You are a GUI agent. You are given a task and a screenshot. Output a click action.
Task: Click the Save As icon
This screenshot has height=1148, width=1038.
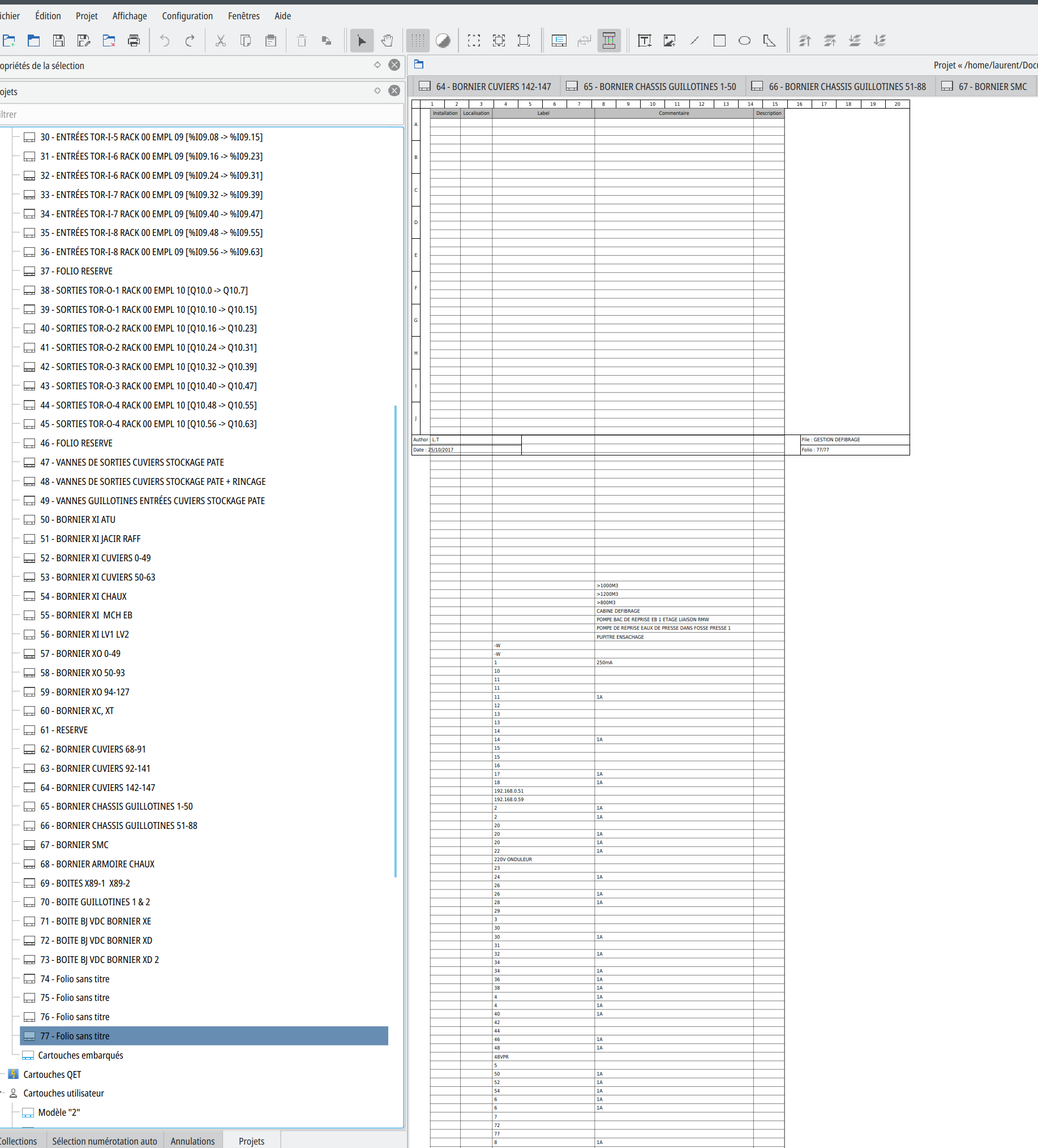click(x=84, y=40)
